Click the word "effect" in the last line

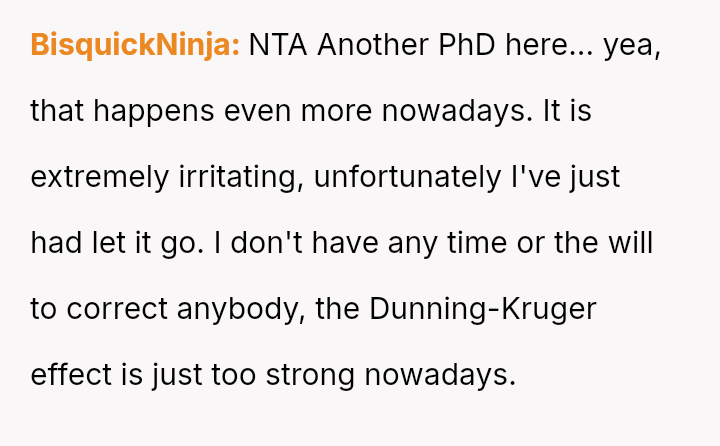click(x=69, y=375)
